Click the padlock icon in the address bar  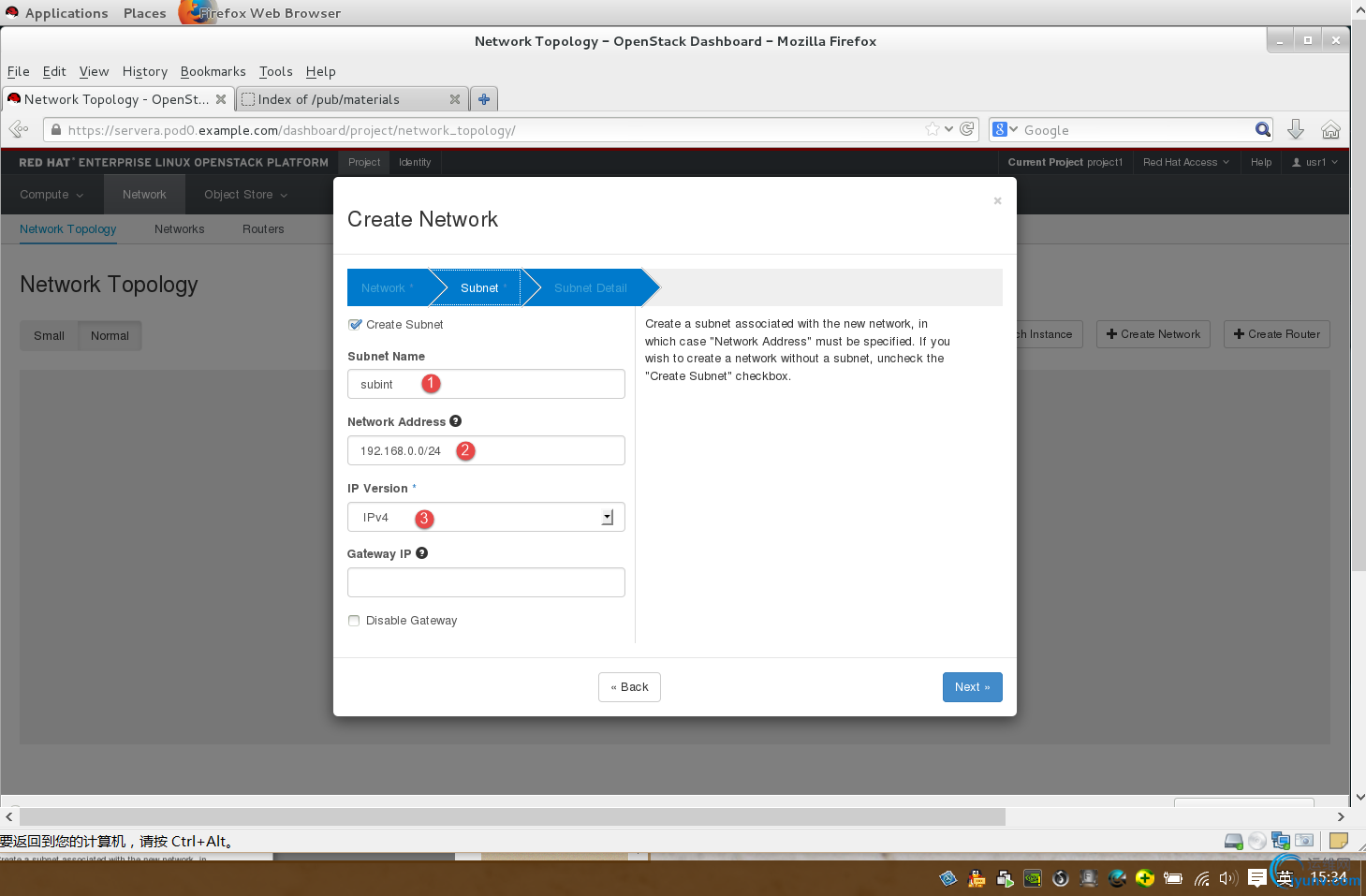[56, 130]
